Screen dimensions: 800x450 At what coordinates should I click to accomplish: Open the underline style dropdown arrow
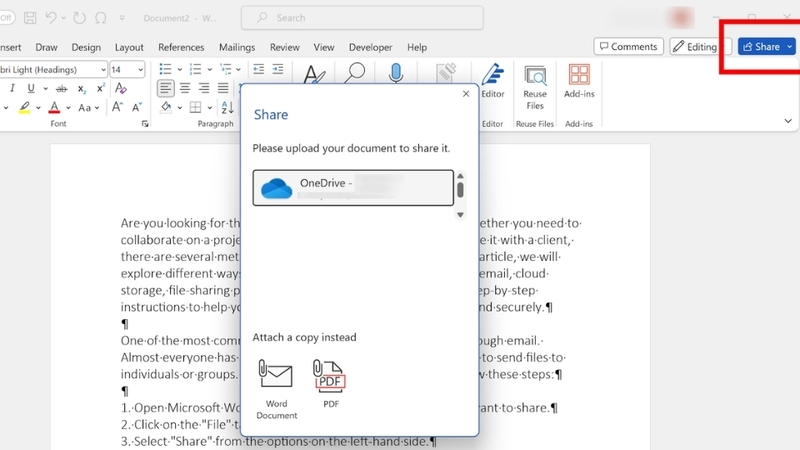coord(45,88)
